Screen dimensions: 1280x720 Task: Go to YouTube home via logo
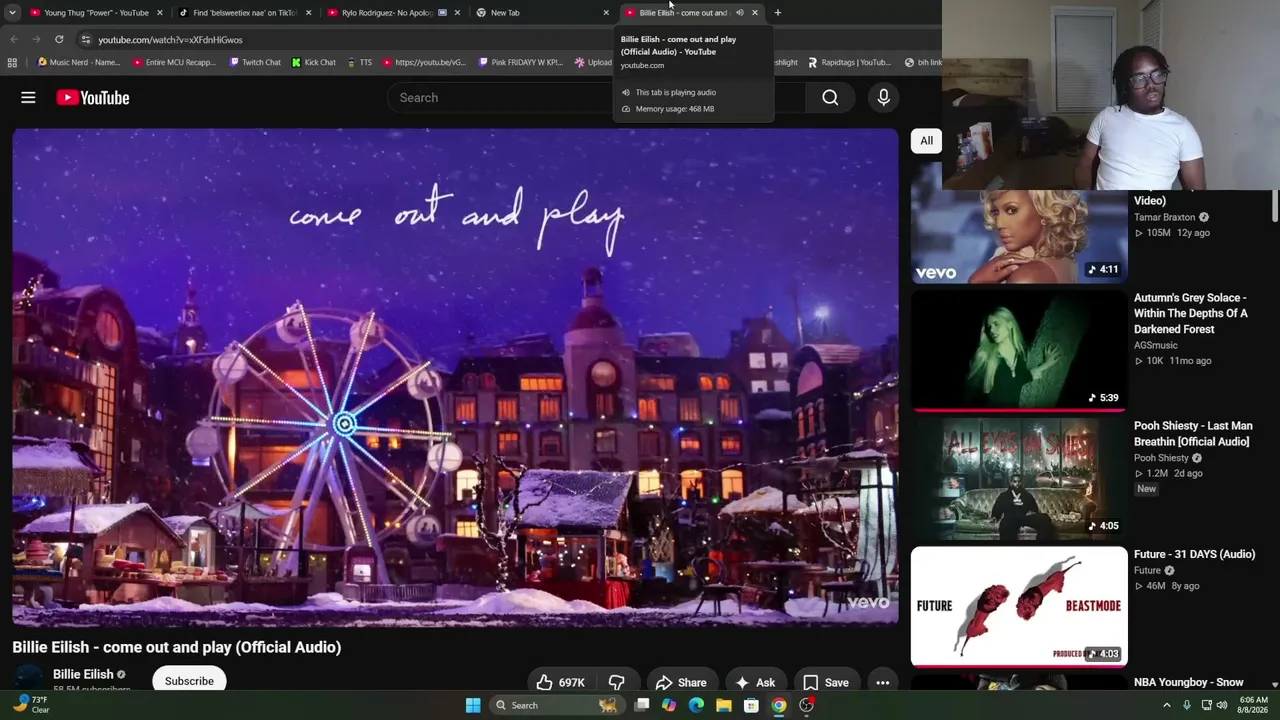click(93, 98)
